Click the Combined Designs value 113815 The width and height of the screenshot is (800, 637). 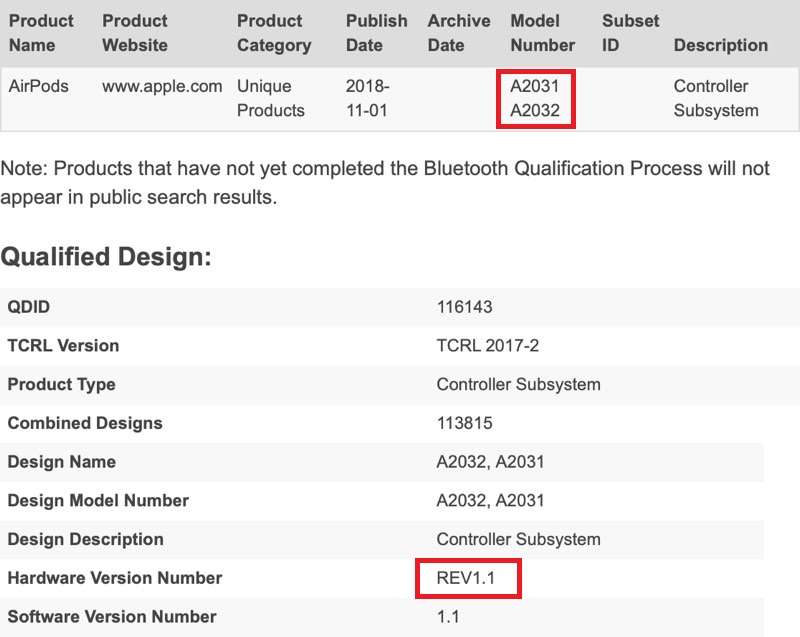(x=465, y=423)
